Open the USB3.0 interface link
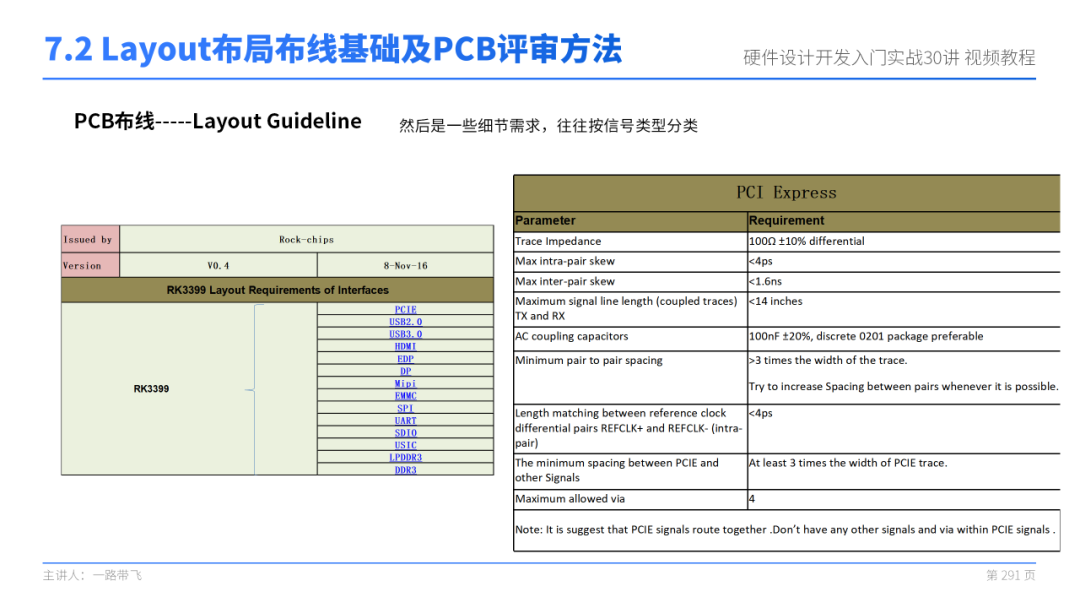The width and height of the screenshot is (1080, 608). (405, 335)
